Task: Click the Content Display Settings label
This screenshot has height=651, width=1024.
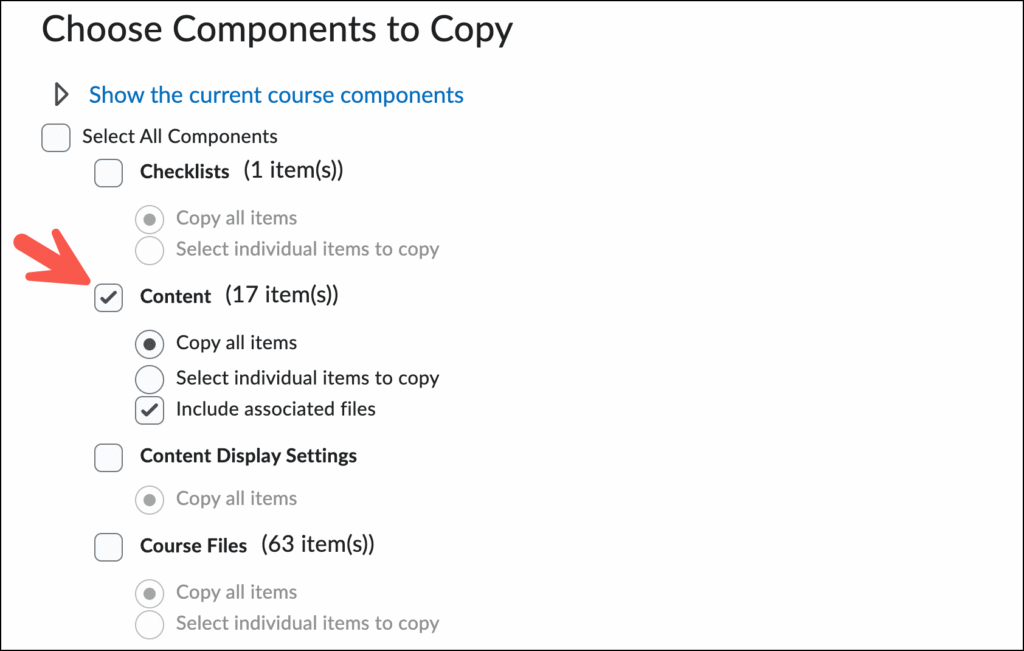Action: pyautogui.click(x=248, y=457)
